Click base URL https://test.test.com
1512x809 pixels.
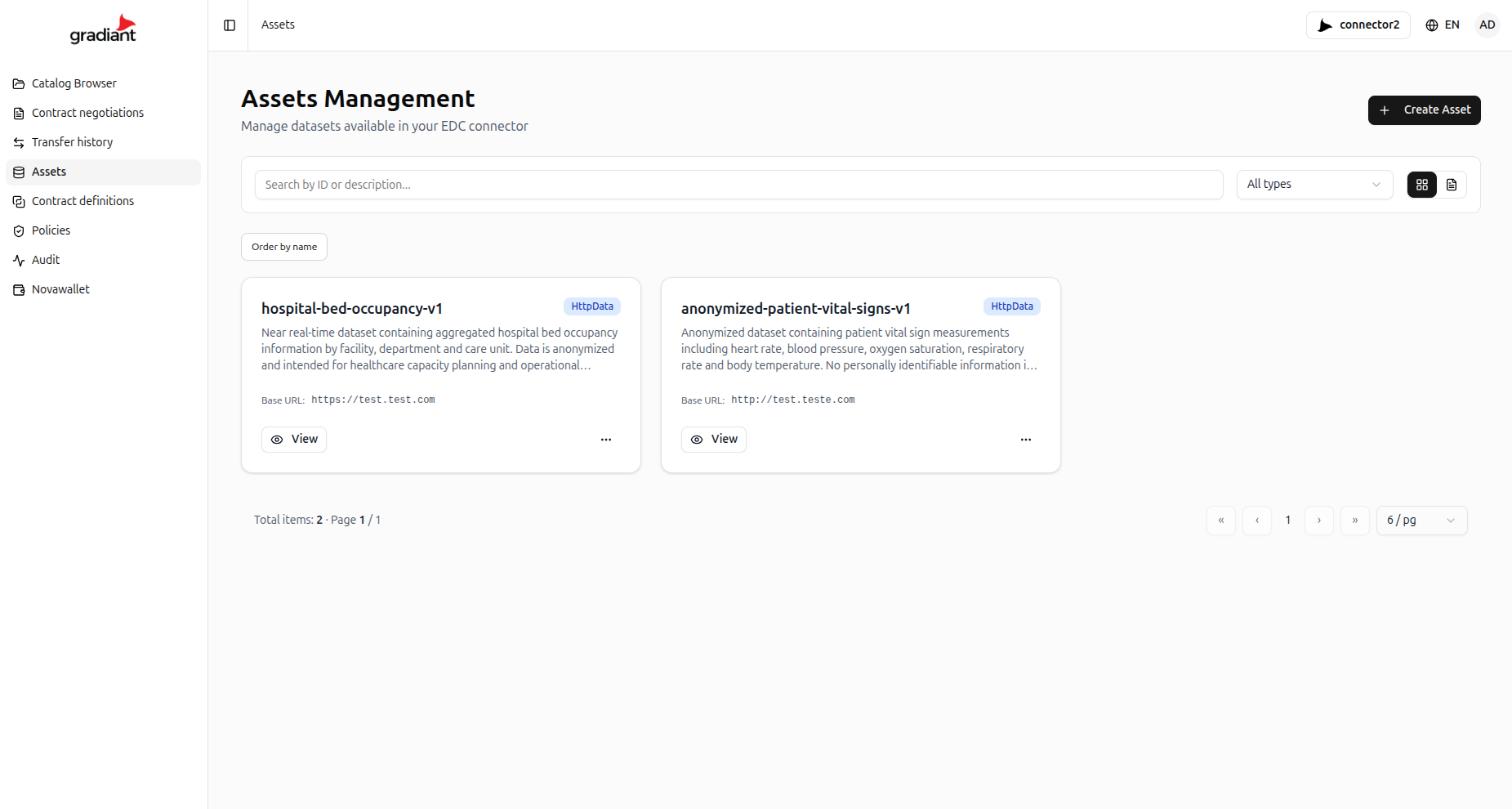(x=373, y=400)
